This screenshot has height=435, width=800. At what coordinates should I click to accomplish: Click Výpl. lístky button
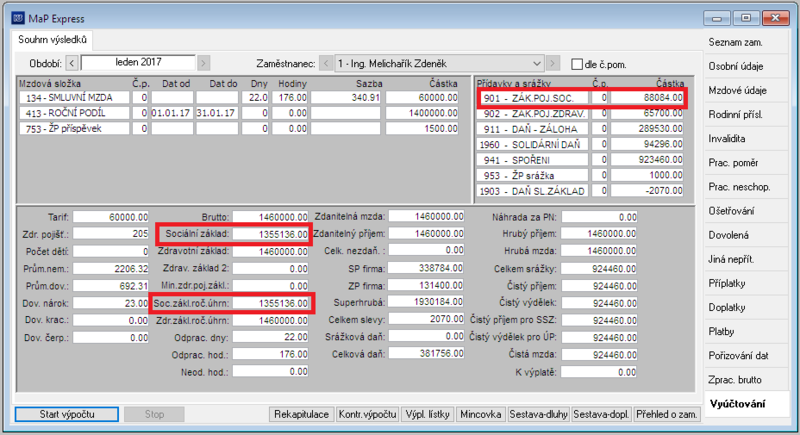[x=428, y=414]
